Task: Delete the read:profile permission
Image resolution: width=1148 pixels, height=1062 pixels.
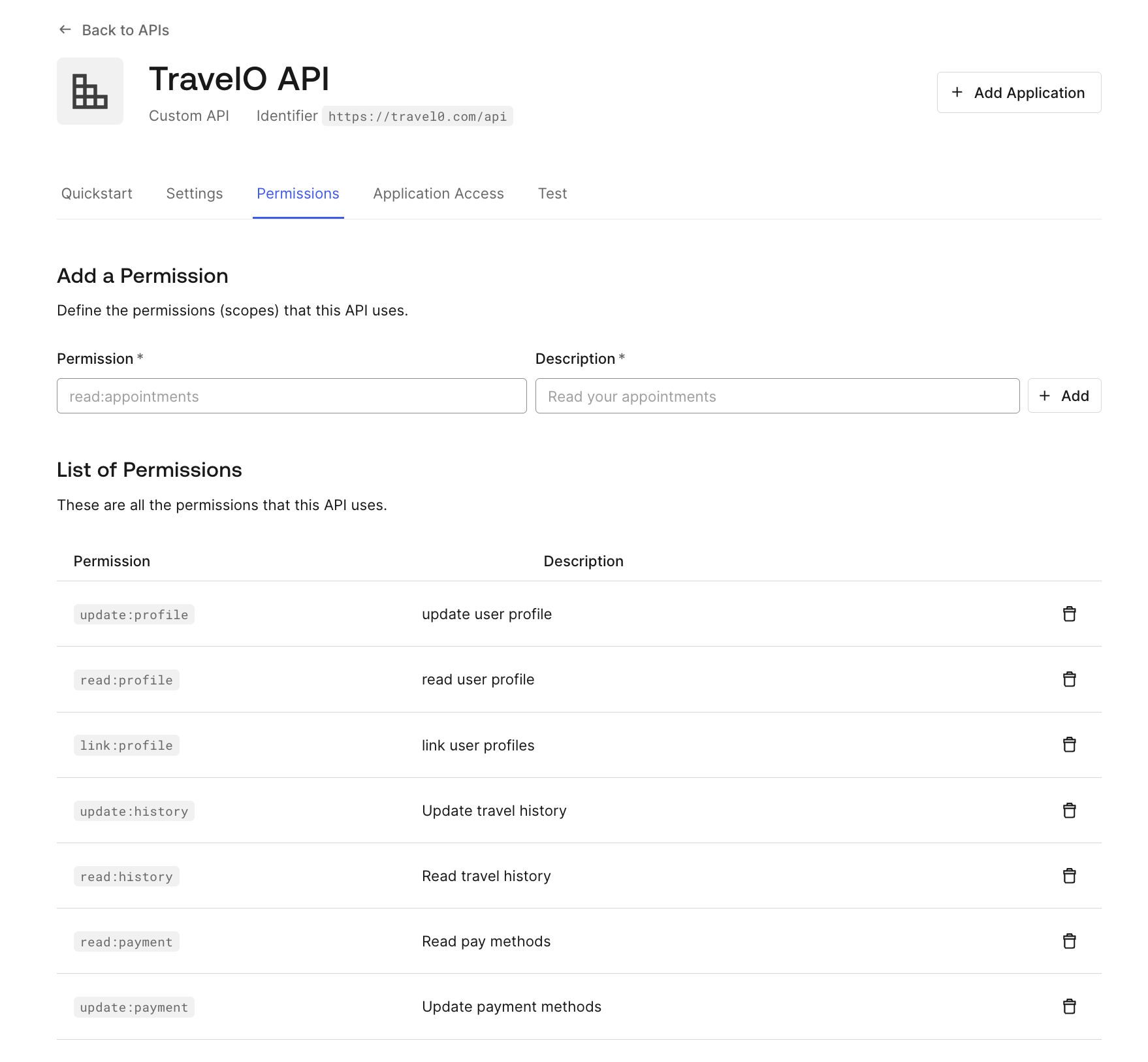Action: click(x=1069, y=679)
